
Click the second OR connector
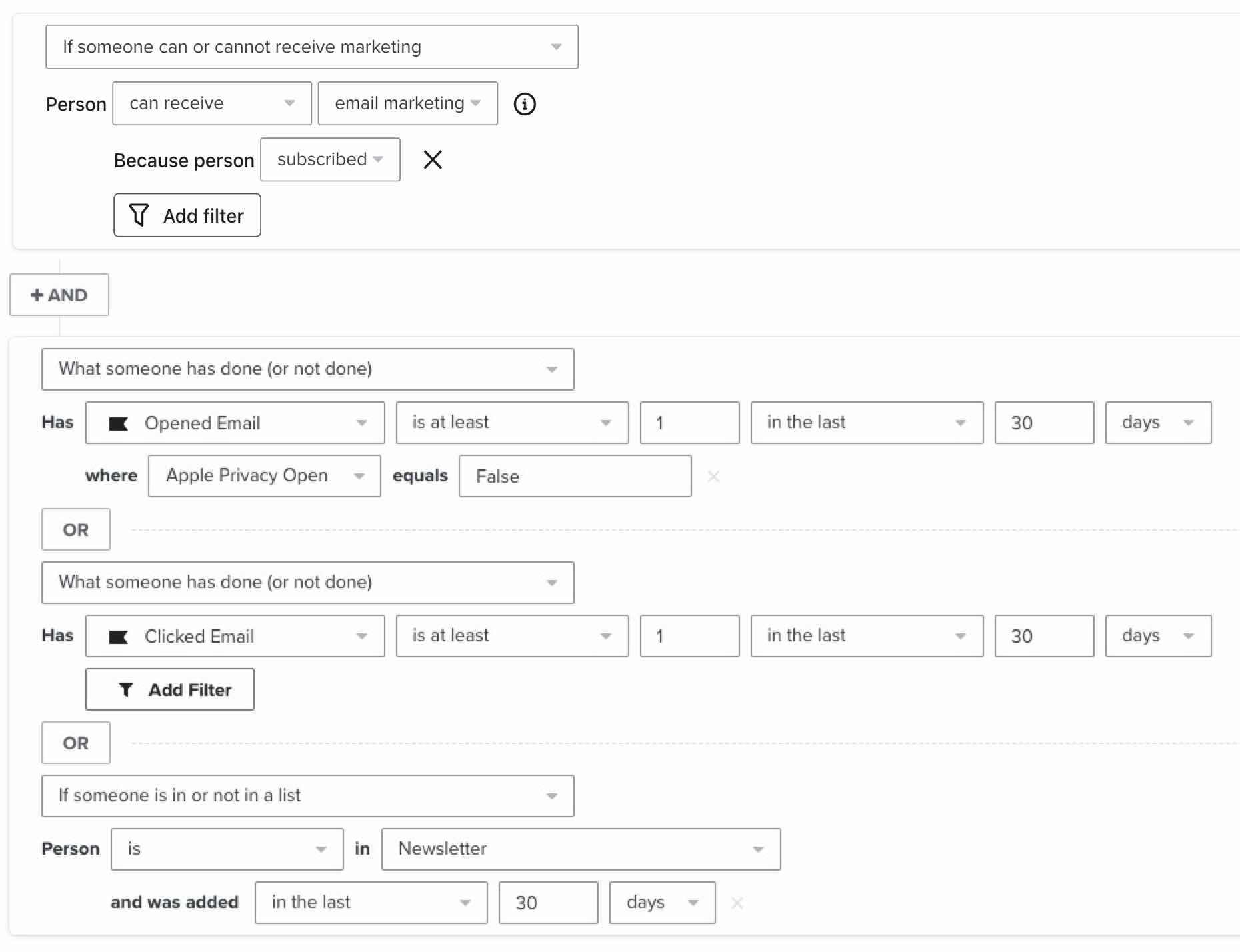[75, 743]
